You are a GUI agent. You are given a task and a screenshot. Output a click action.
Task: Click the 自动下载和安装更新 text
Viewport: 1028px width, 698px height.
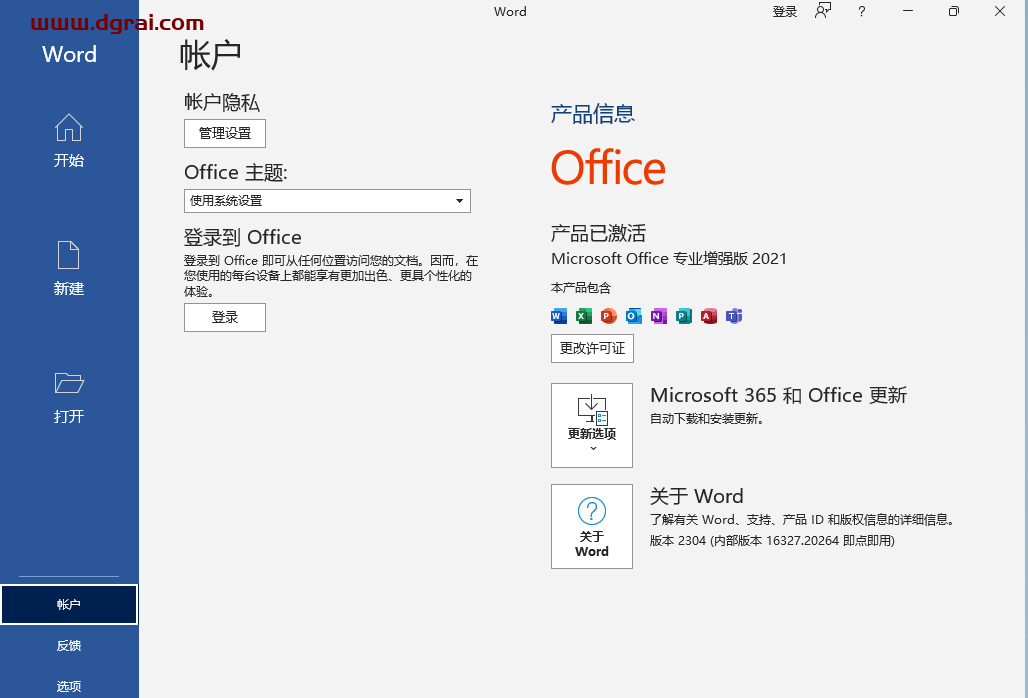pyautogui.click(x=707, y=418)
